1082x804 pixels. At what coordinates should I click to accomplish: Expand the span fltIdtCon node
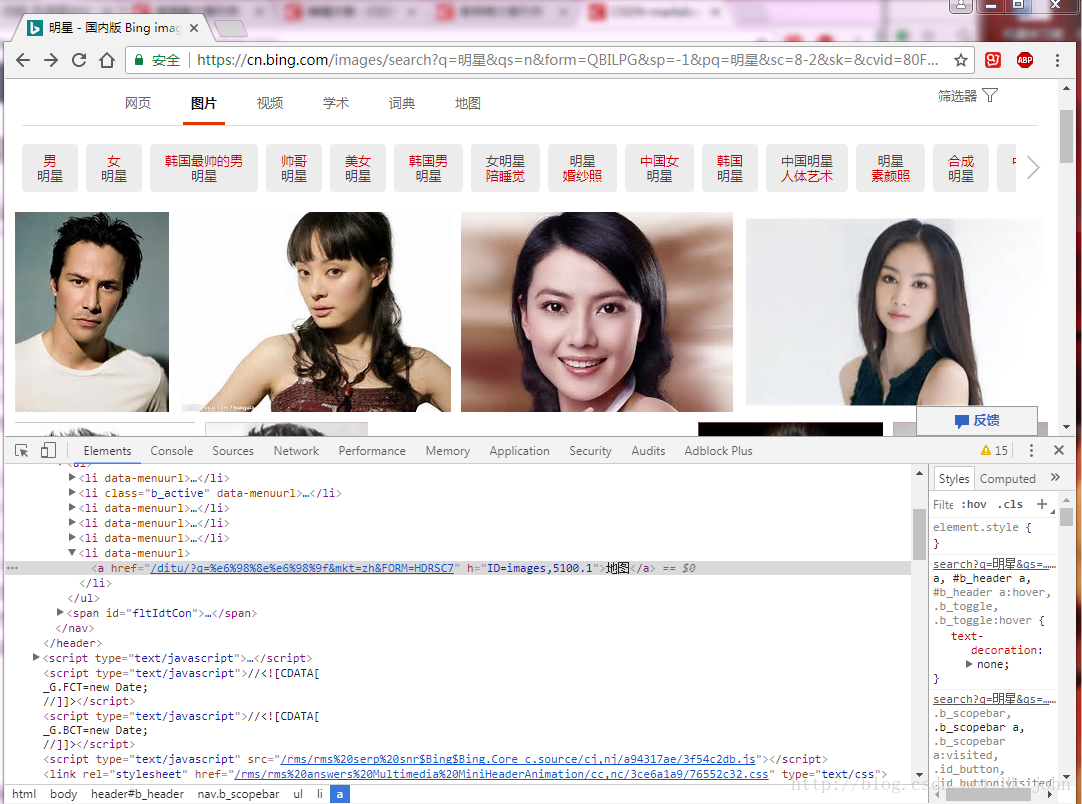click(60, 613)
